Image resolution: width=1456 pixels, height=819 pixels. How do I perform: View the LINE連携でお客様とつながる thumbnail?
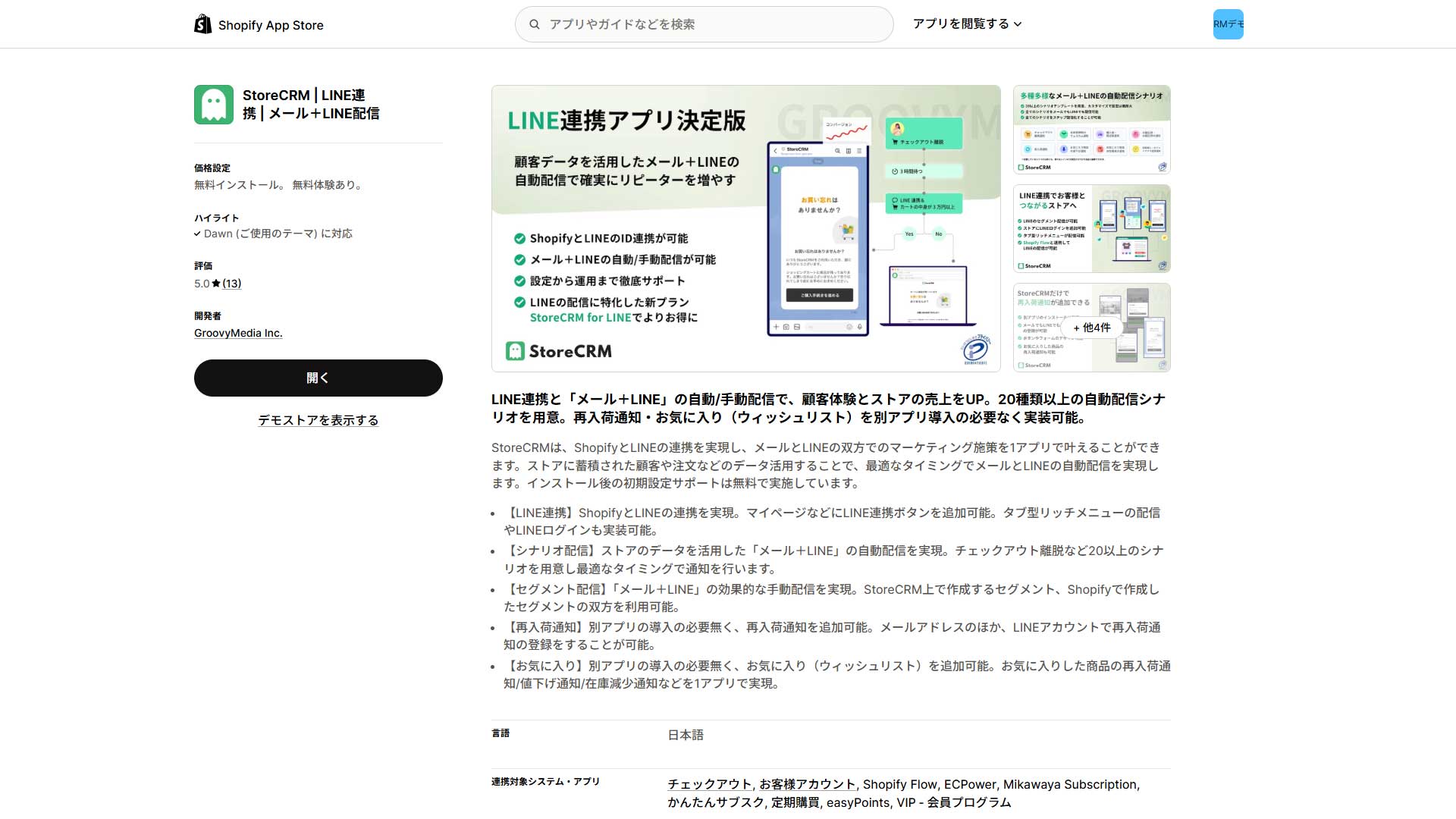click(x=1091, y=228)
